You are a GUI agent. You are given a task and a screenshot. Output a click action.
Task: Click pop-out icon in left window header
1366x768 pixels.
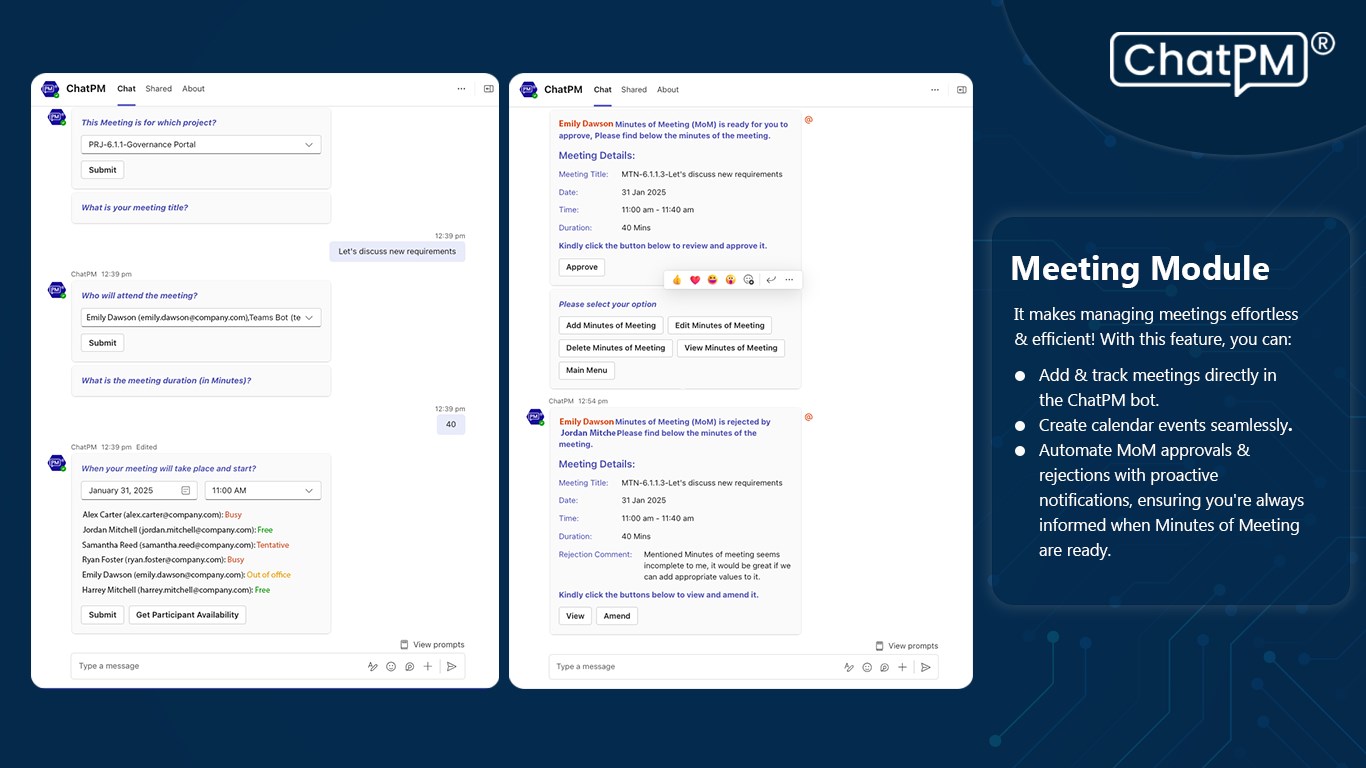click(488, 89)
